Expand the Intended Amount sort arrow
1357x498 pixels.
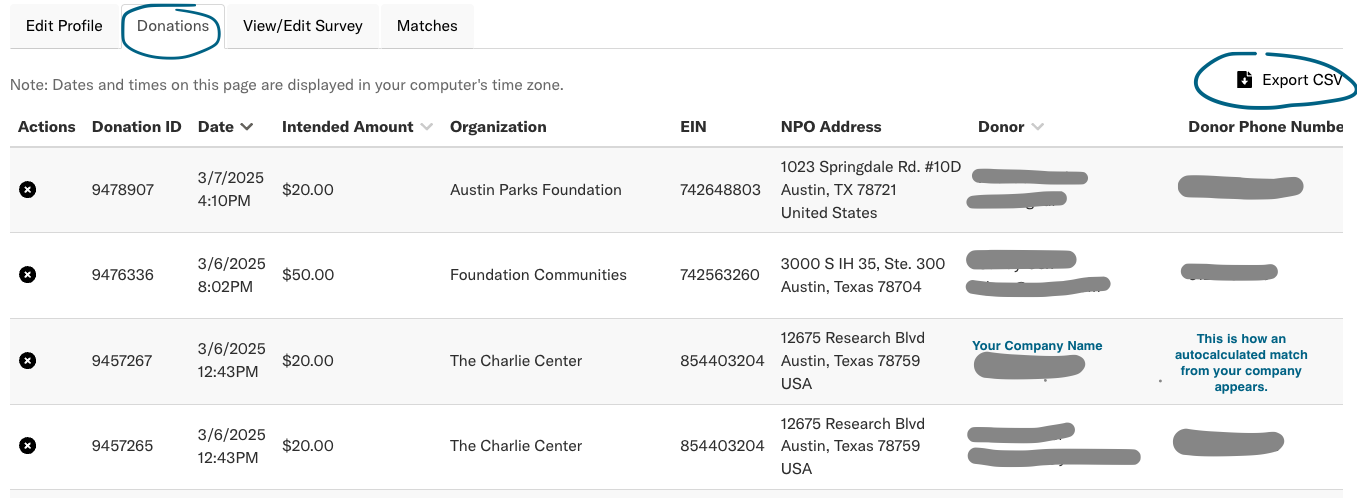[x=427, y=127]
